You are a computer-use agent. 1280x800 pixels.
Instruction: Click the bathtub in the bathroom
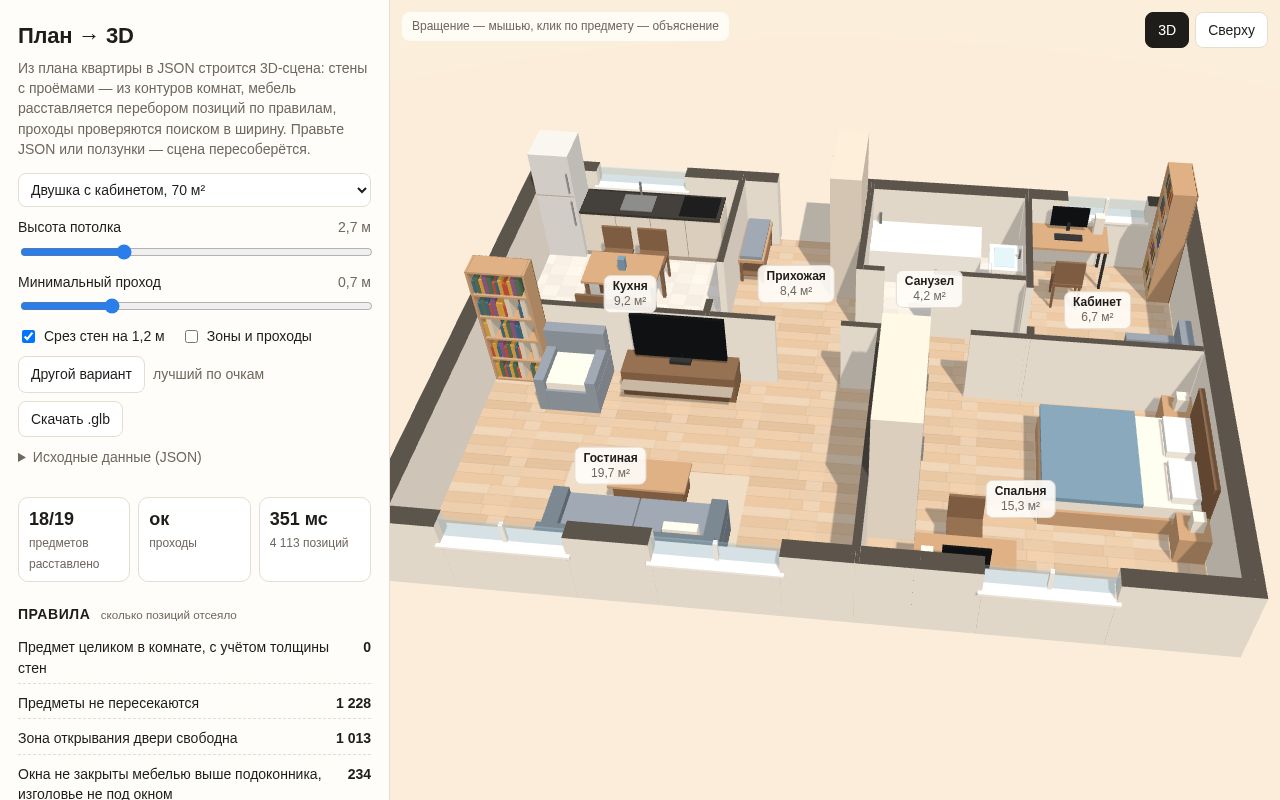click(925, 240)
